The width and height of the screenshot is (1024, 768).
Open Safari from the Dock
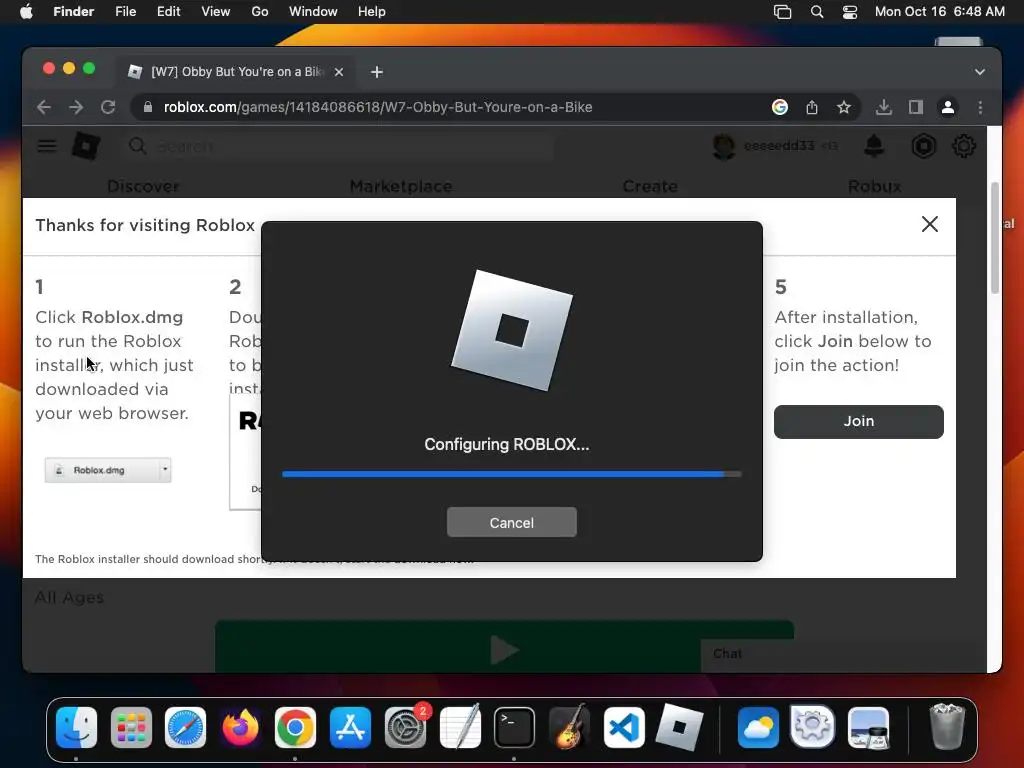(x=185, y=727)
